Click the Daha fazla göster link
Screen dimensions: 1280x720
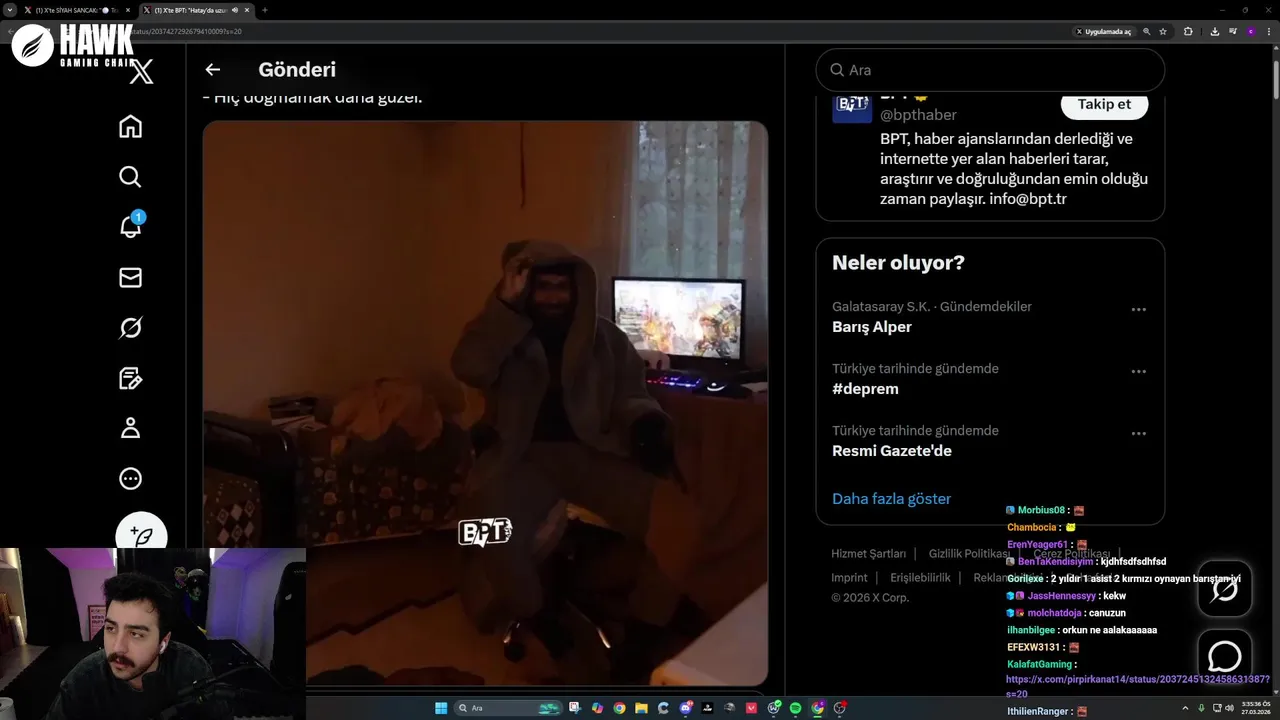click(891, 498)
